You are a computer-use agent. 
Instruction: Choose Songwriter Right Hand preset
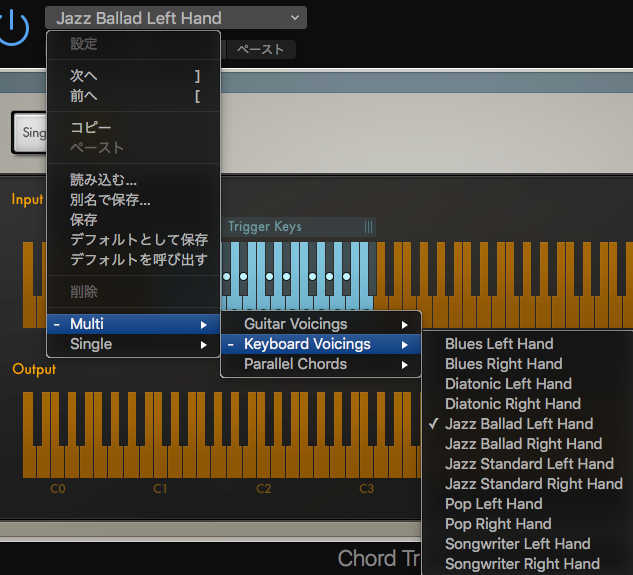(x=522, y=564)
